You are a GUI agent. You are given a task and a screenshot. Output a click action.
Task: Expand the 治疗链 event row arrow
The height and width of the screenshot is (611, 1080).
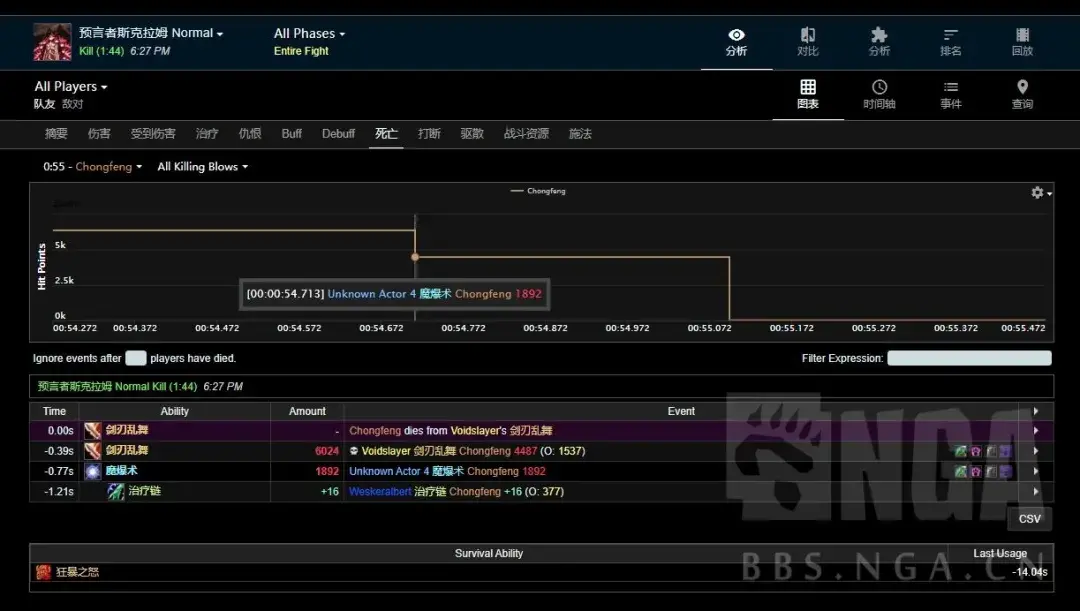pos(1036,492)
